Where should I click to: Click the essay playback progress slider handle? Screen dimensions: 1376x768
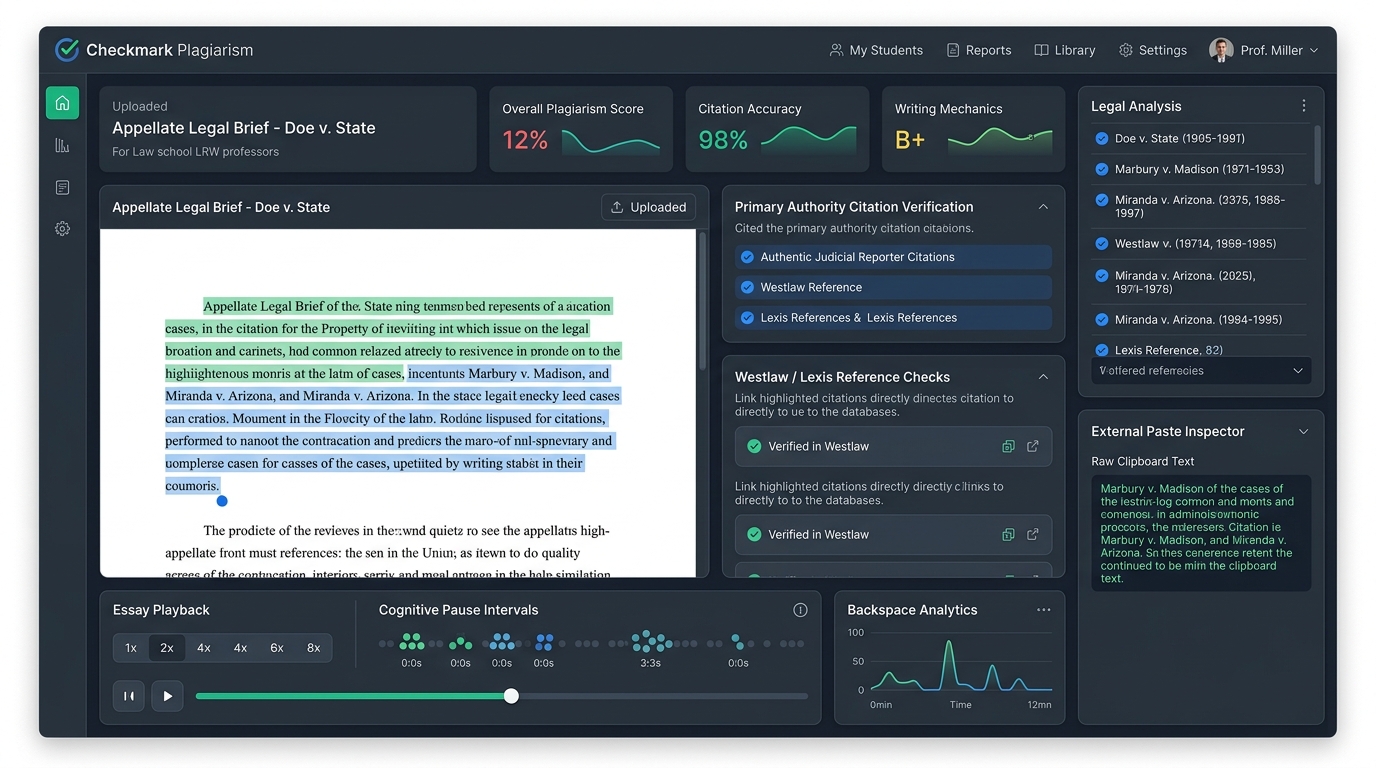(x=511, y=696)
